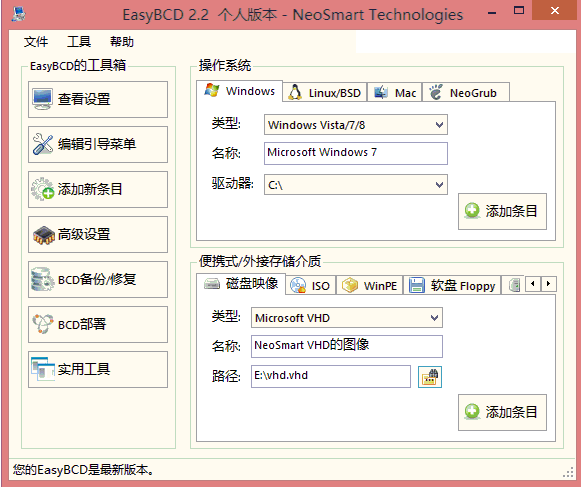Click 添加条目 button in portable media section
581x487 pixels.
point(502,412)
